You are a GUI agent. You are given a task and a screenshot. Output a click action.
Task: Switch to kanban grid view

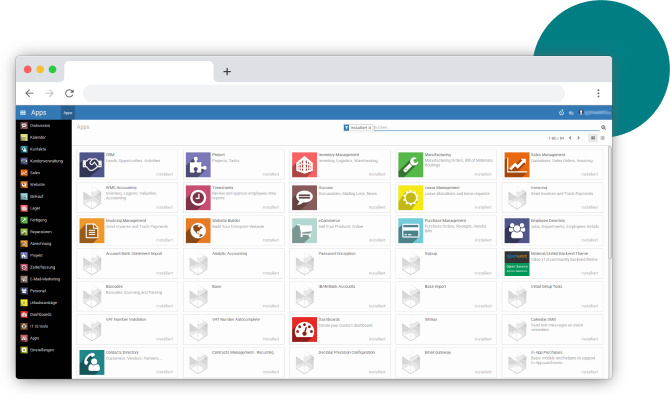593,138
